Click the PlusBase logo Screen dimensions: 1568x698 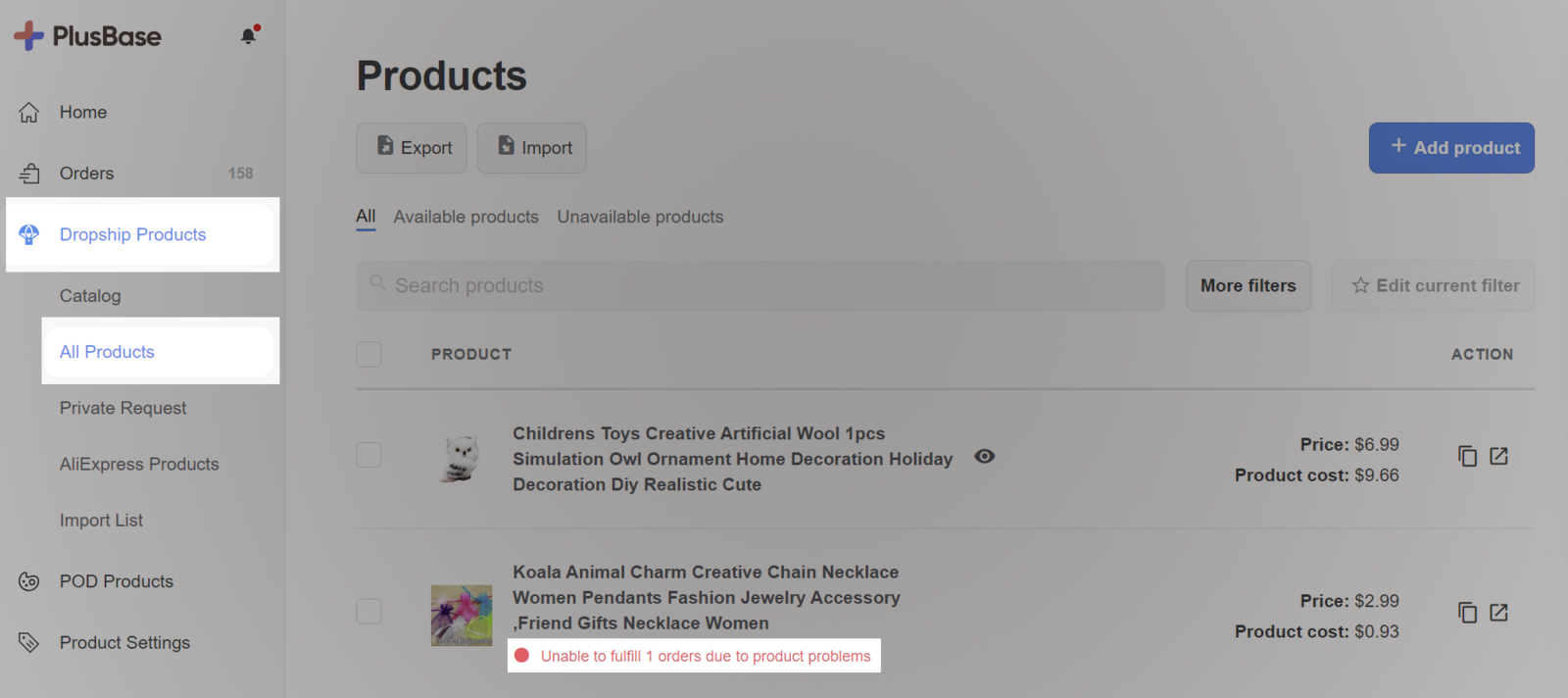point(87,36)
